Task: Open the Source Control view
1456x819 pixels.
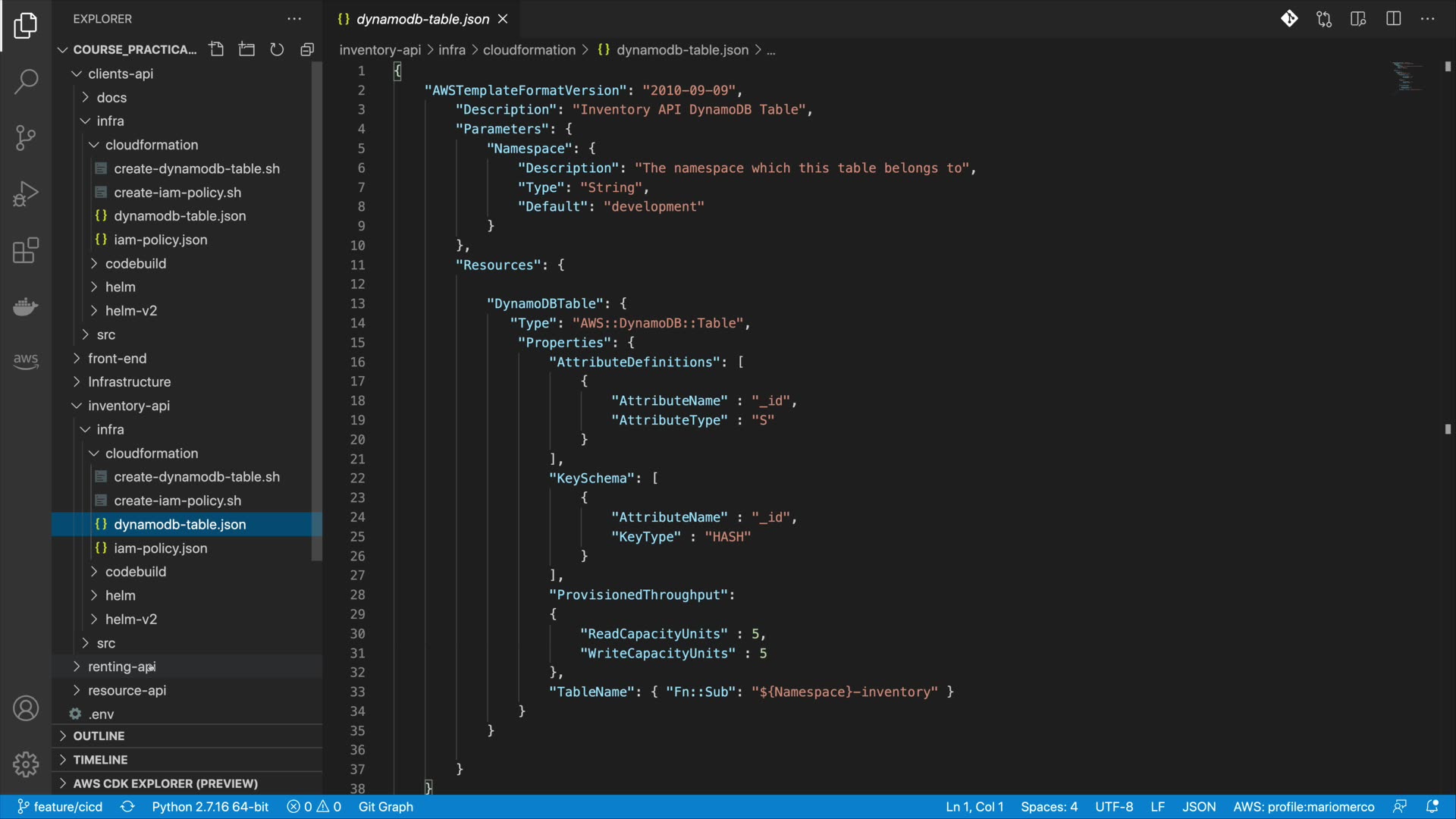Action: [x=26, y=137]
